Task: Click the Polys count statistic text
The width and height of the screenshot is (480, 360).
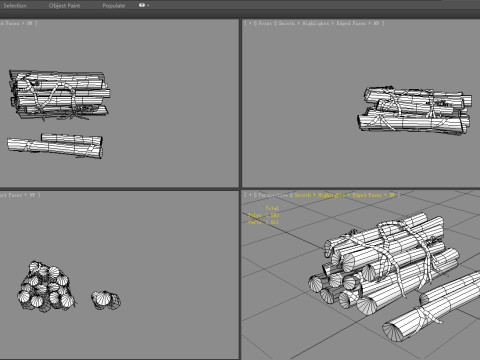Action: (x=263, y=215)
